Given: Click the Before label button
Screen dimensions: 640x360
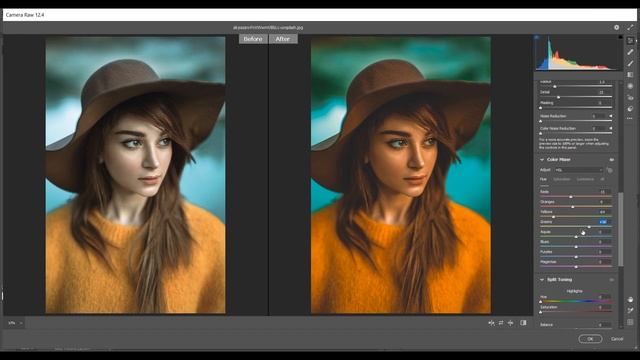Looking at the screenshot, I should (x=253, y=39).
